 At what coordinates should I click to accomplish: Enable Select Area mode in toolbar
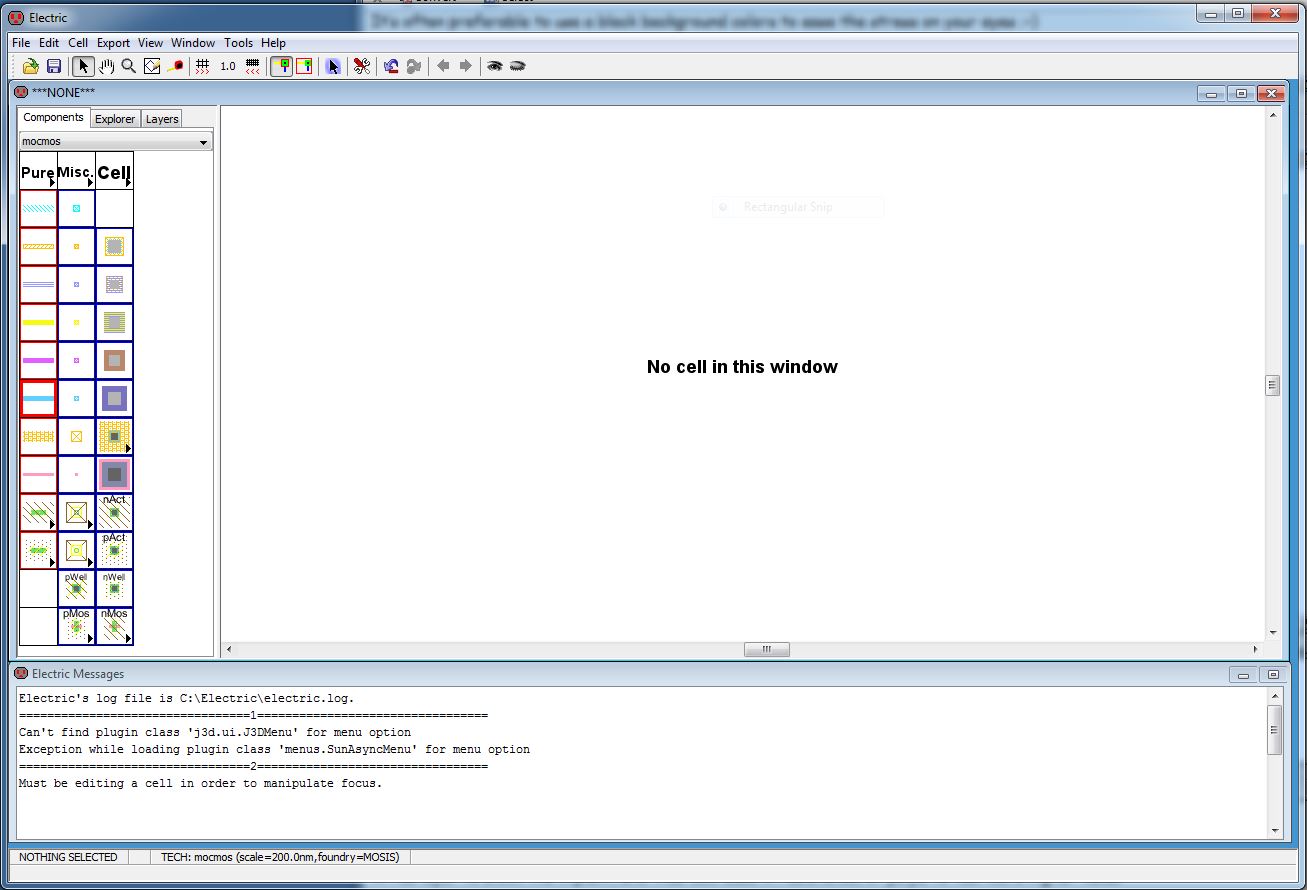[x=304, y=66]
